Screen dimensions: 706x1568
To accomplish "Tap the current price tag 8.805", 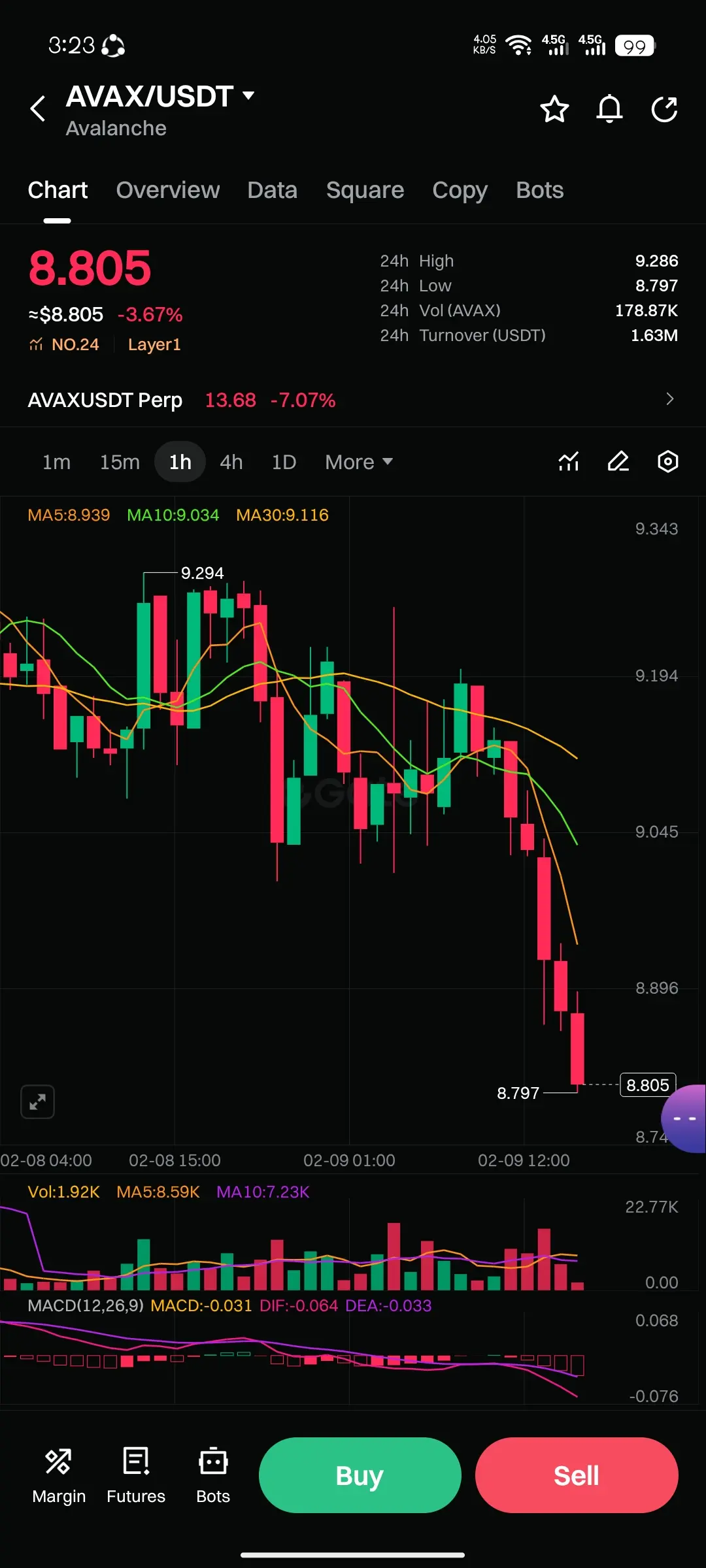I will [648, 1085].
